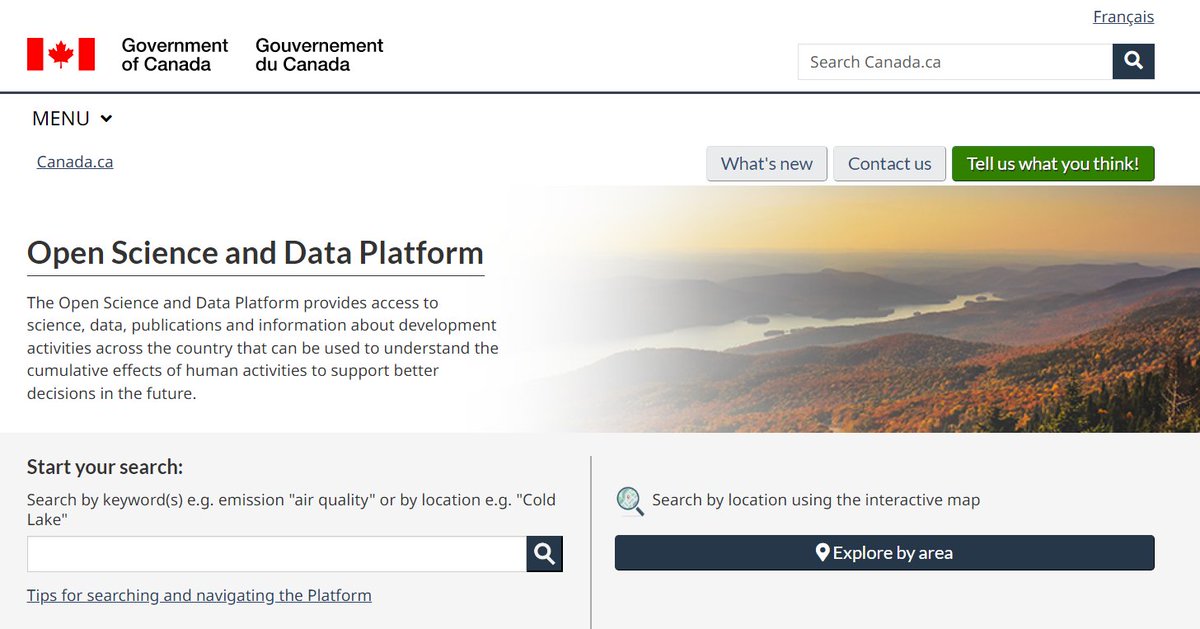The height and width of the screenshot is (629, 1200).
Task: Click the Government of Canada wordmark
Action: 175,55
